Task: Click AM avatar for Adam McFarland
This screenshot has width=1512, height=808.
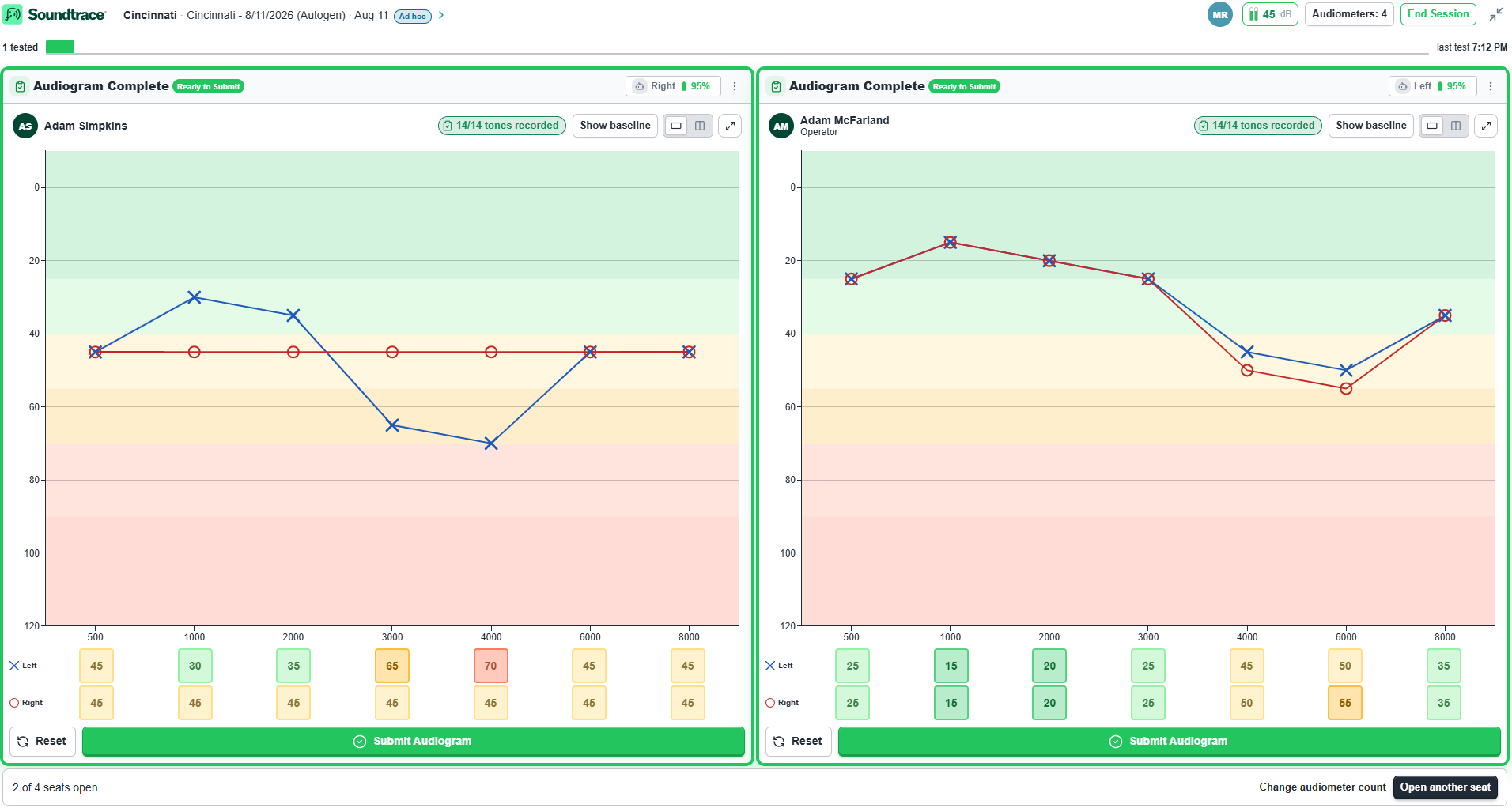Action: pos(781,126)
